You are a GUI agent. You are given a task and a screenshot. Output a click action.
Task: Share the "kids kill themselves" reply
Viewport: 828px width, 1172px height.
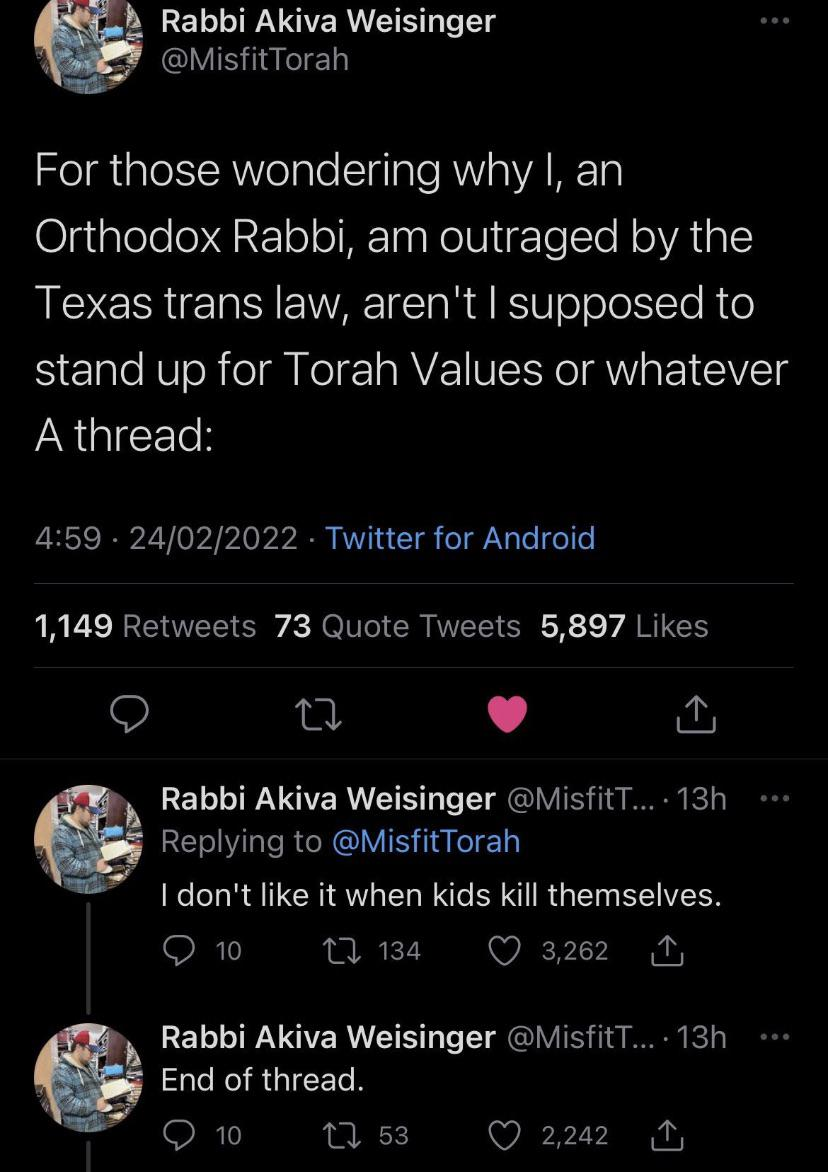coord(665,950)
